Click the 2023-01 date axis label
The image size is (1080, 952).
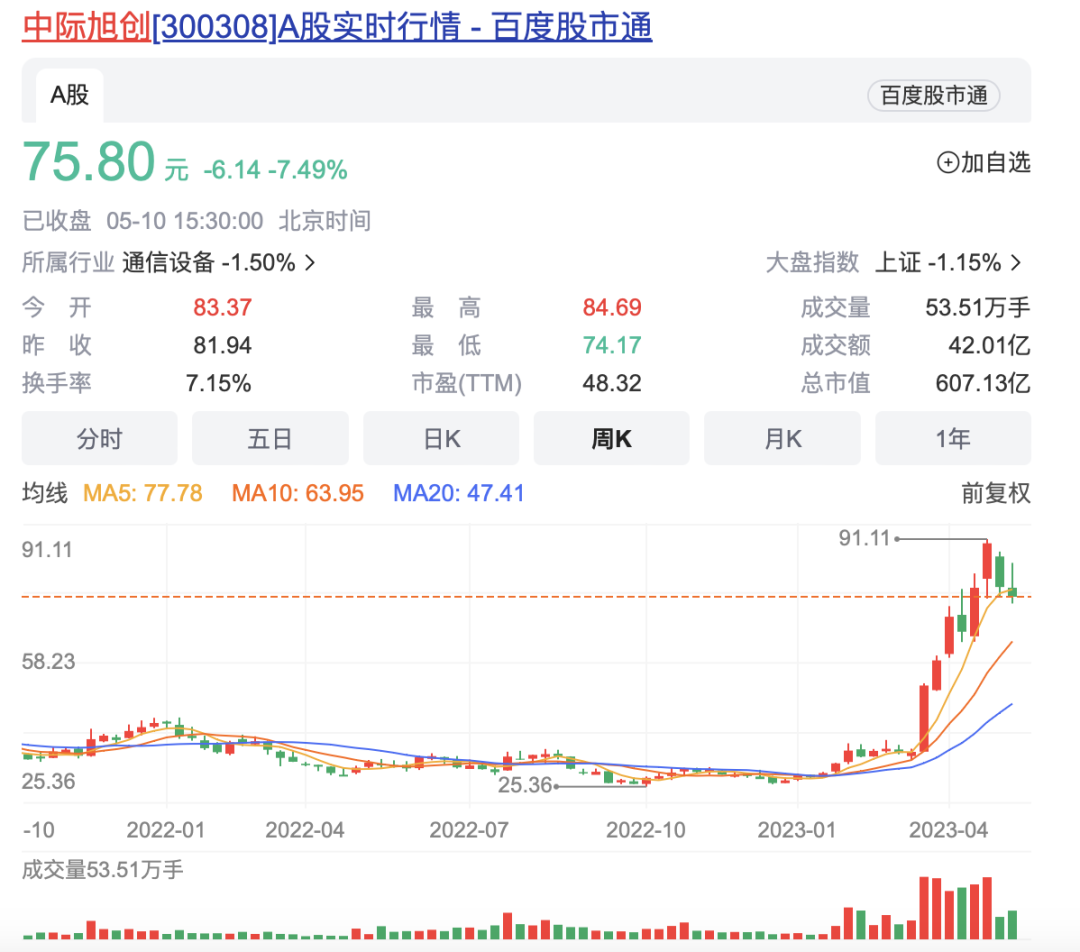[797, 830]
